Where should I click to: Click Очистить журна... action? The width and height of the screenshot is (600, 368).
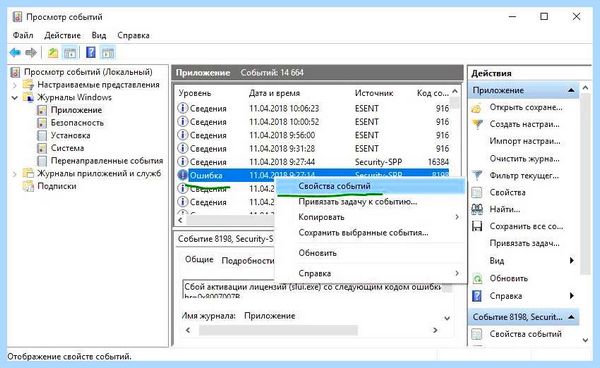tap(524, 158)
